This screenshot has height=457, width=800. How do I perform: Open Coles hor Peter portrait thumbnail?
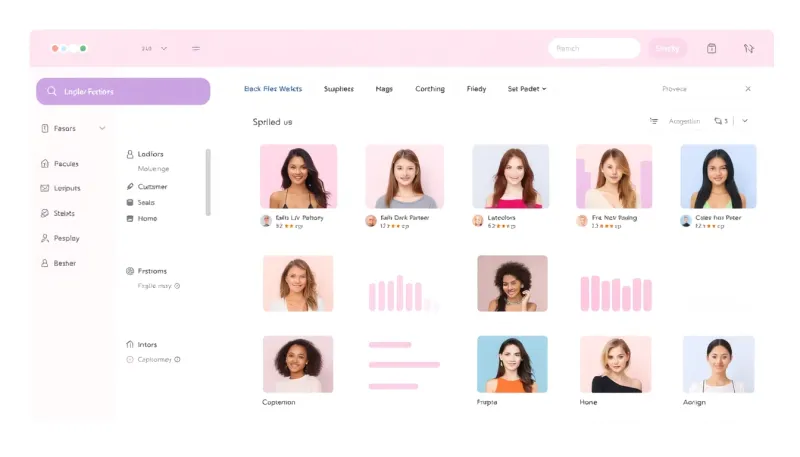(718, 176)
